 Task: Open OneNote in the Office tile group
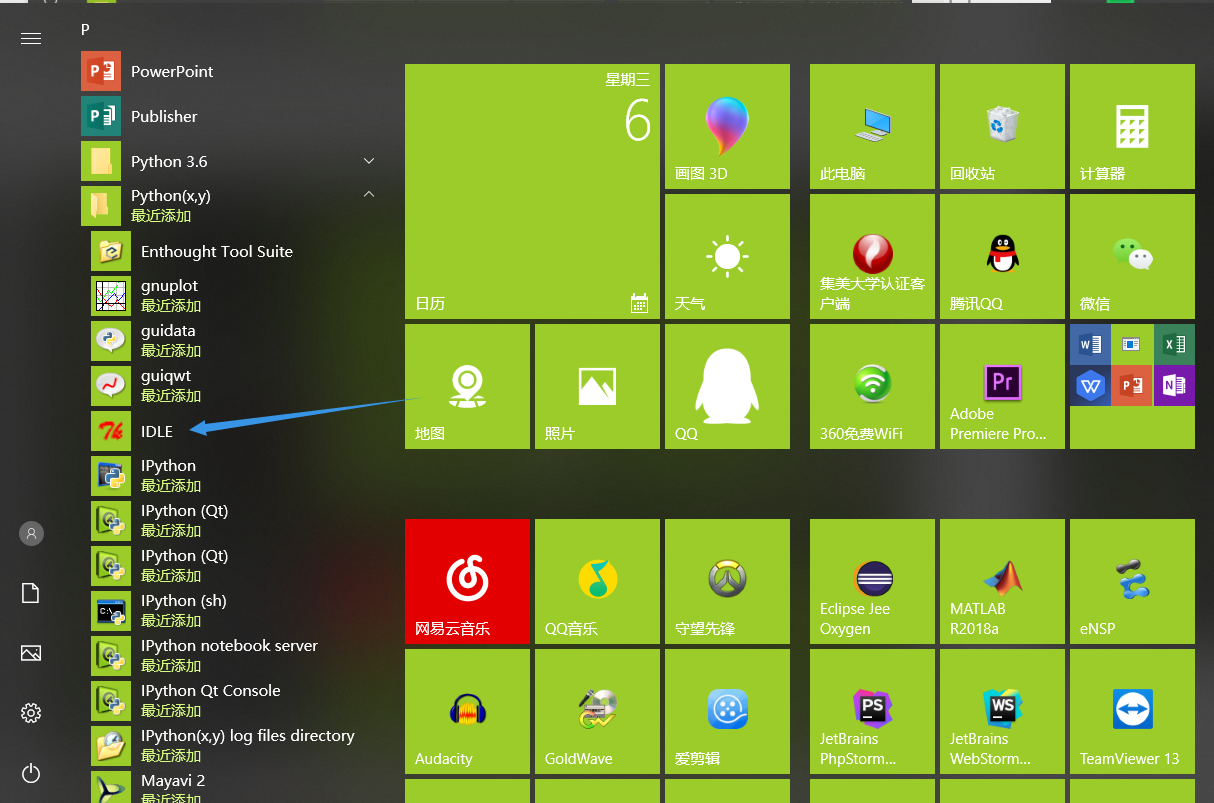[1174, 385]
